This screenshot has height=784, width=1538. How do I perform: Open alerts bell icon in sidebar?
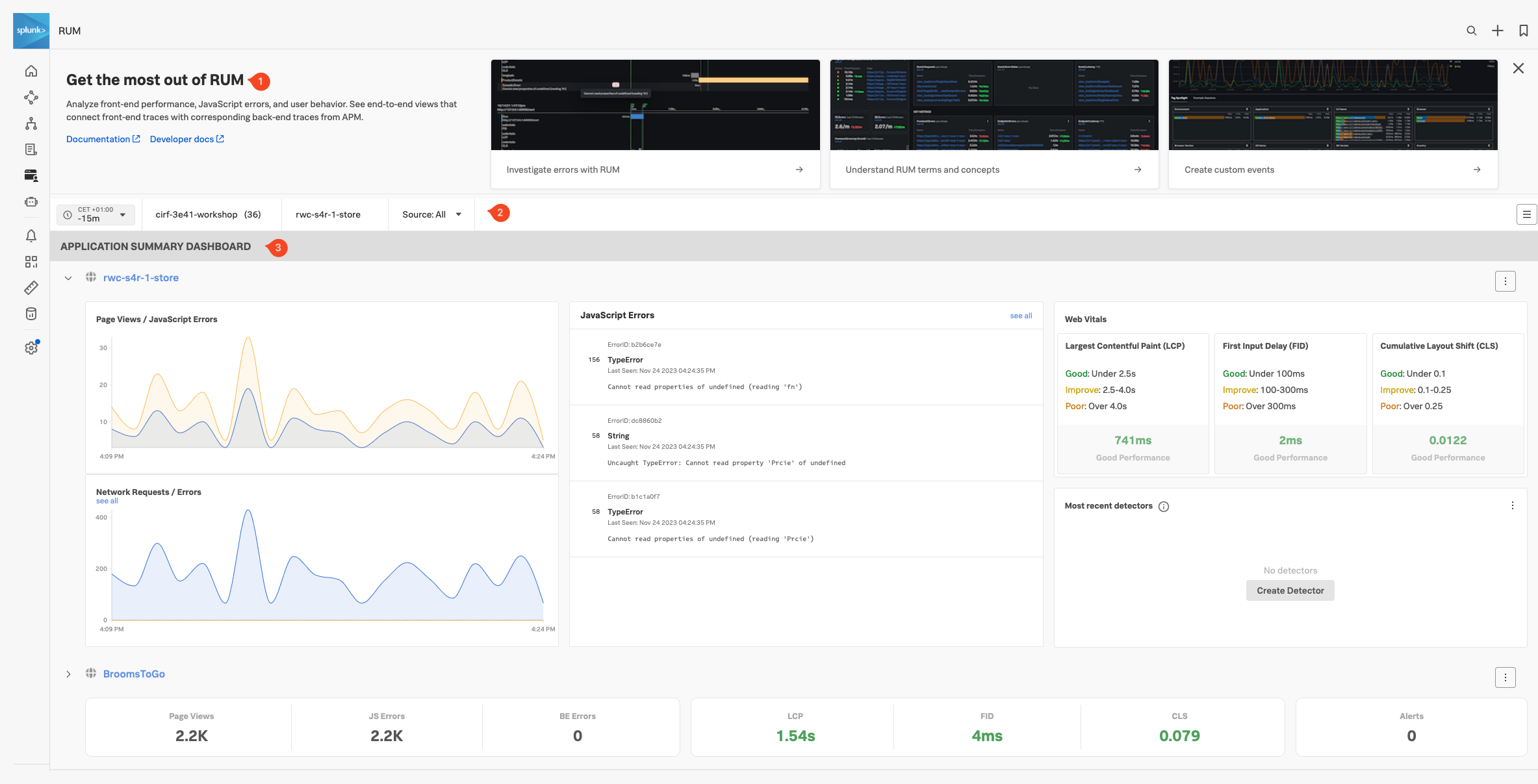(31, 236)
